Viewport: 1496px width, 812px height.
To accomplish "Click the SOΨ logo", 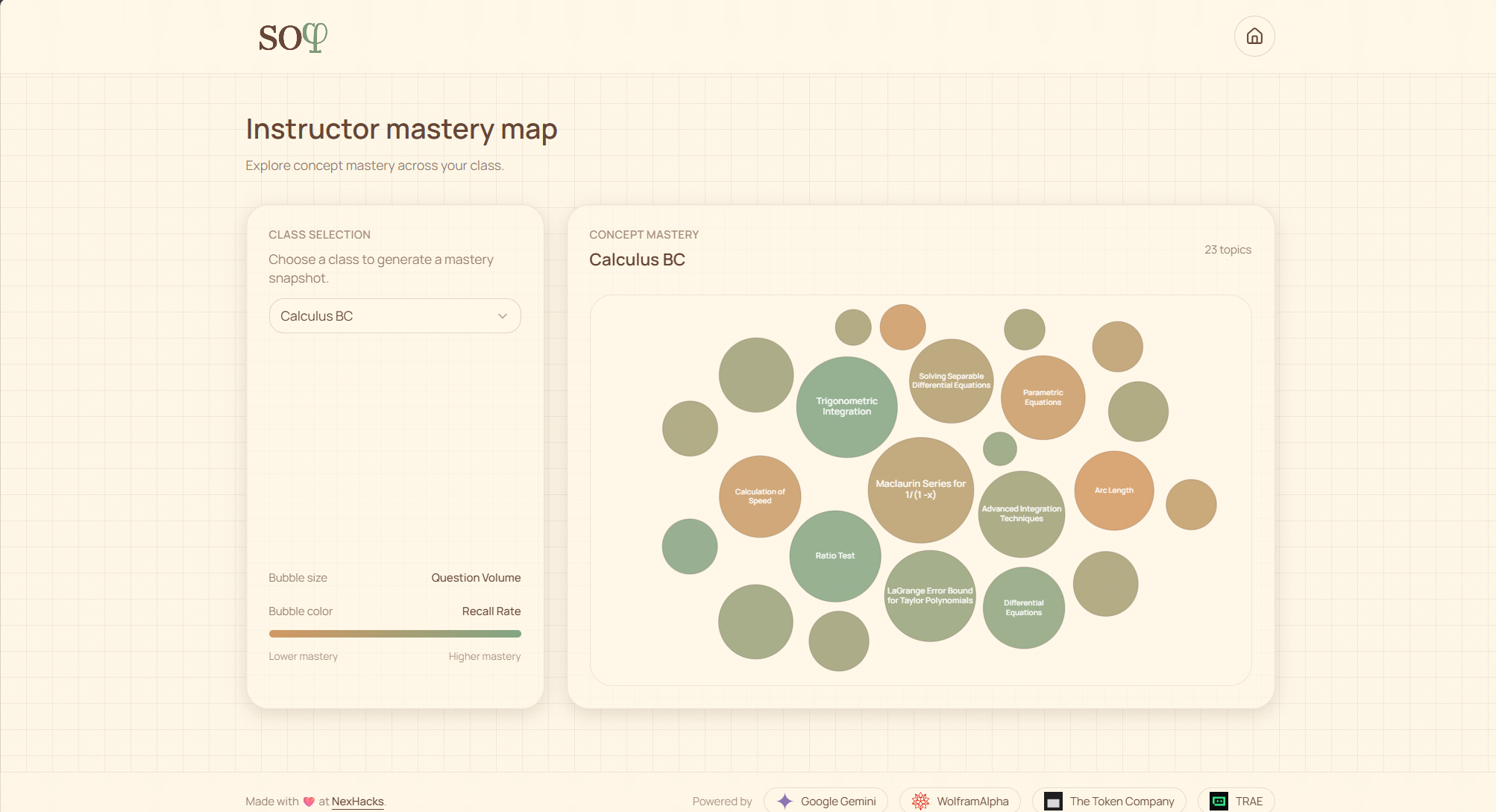I will pyautogui.click(x=292, y=37).
